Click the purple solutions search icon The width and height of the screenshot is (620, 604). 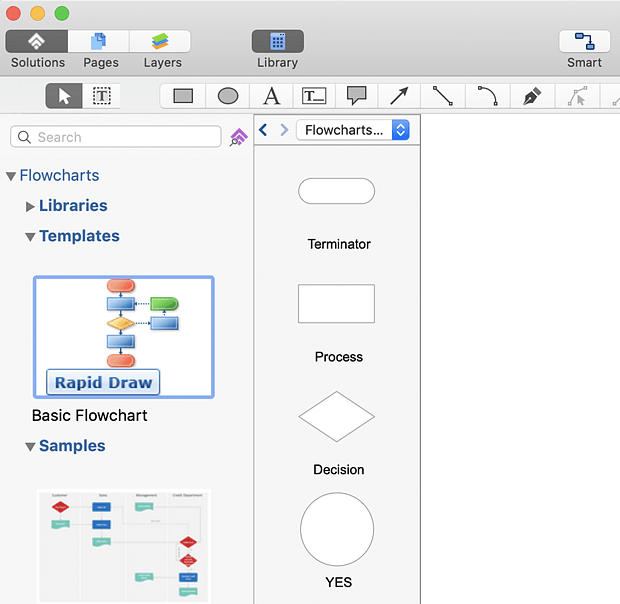(238, 137)
